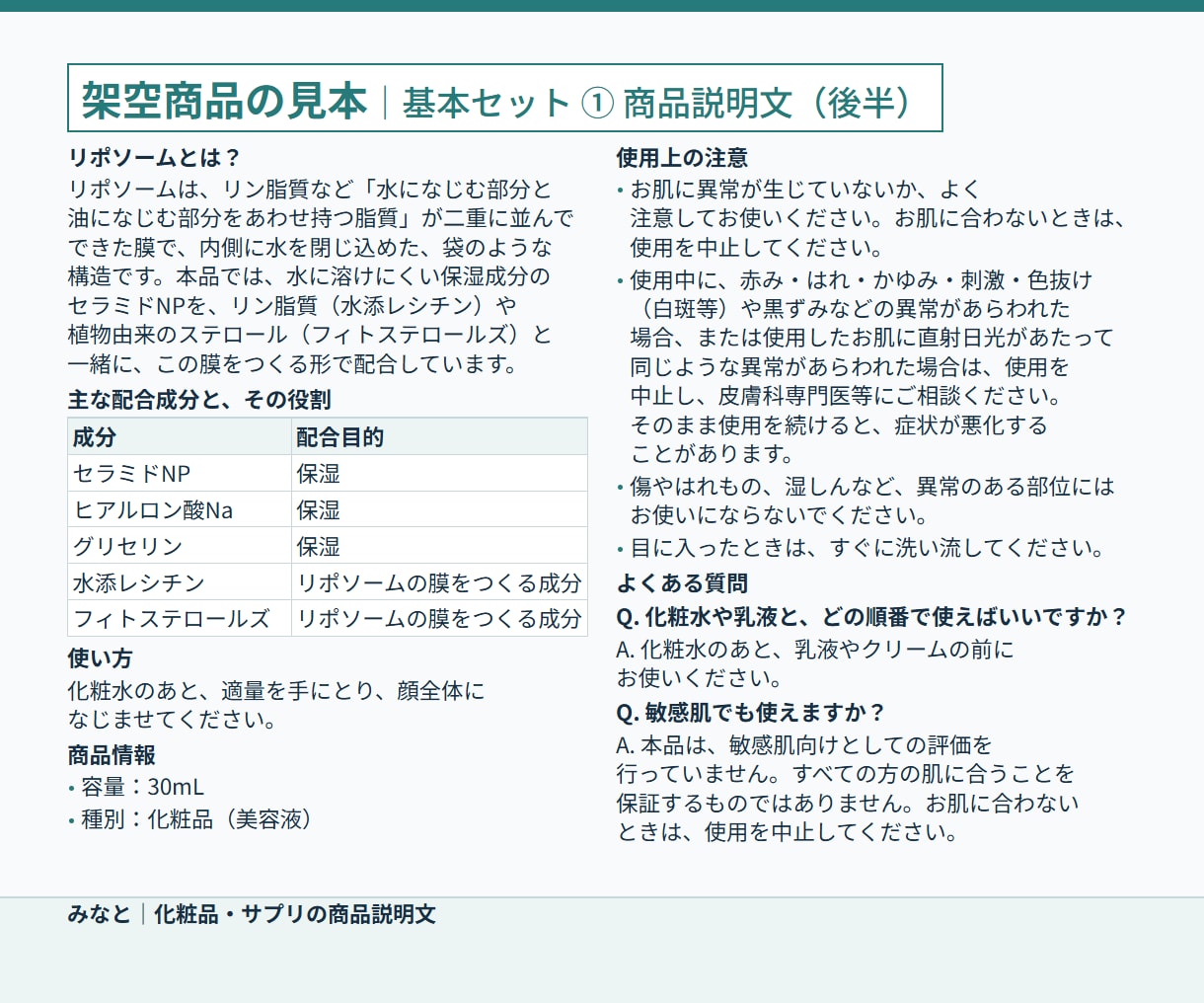
Task: Select the フィトステロールズ table cell
Action: (x=180, y=619)
